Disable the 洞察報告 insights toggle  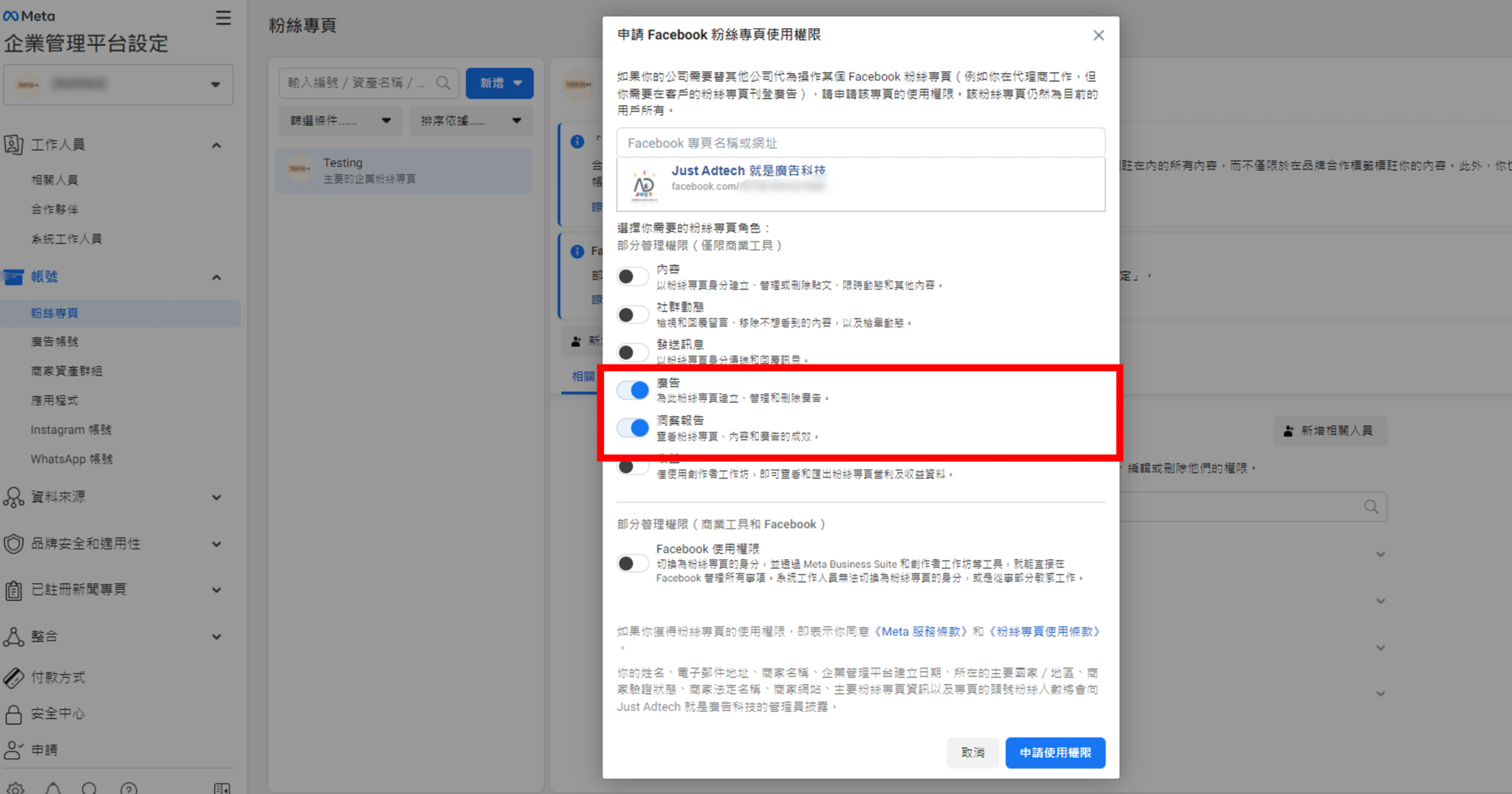coord(633,428)
